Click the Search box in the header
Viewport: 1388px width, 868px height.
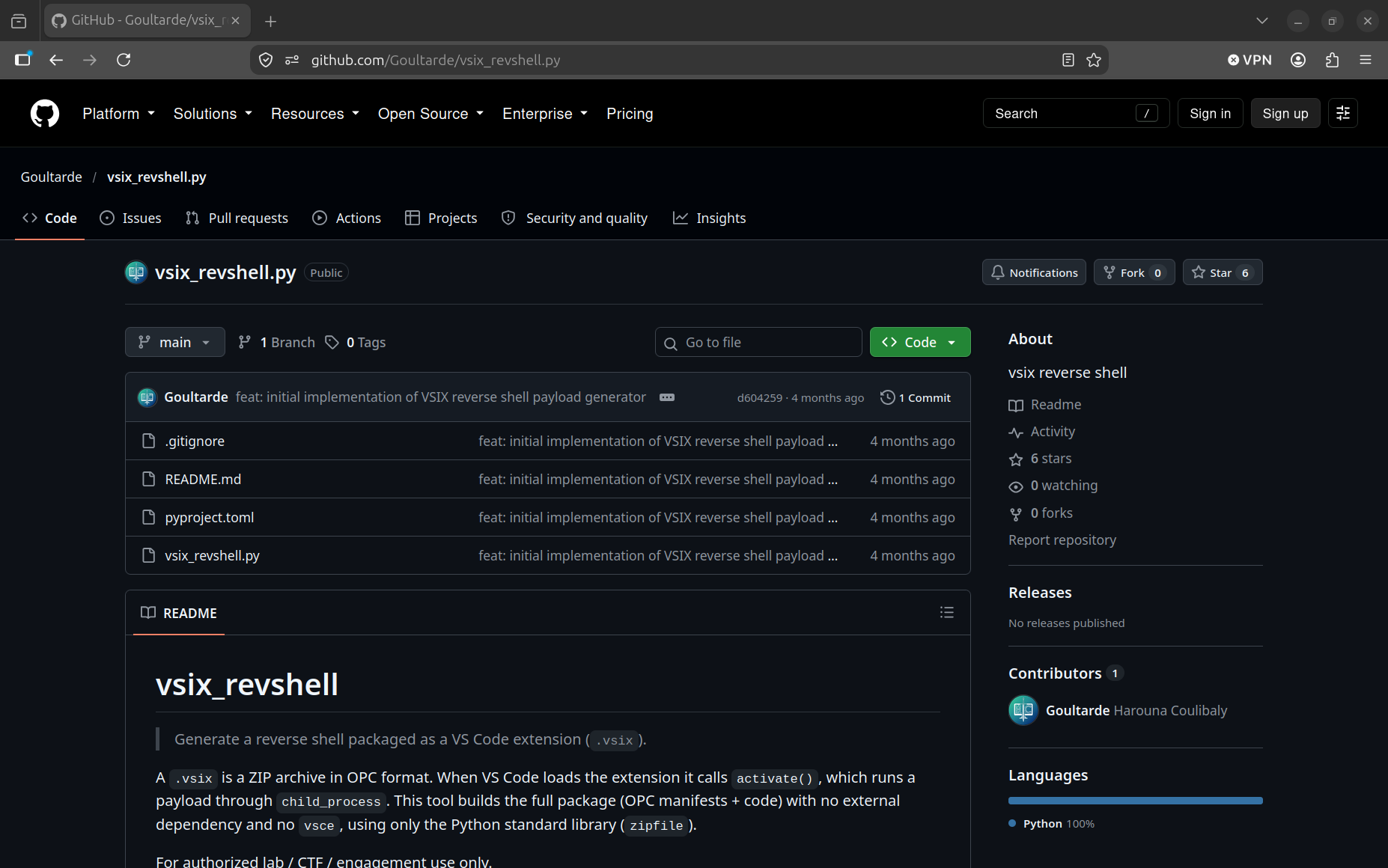click(1076, 113)
